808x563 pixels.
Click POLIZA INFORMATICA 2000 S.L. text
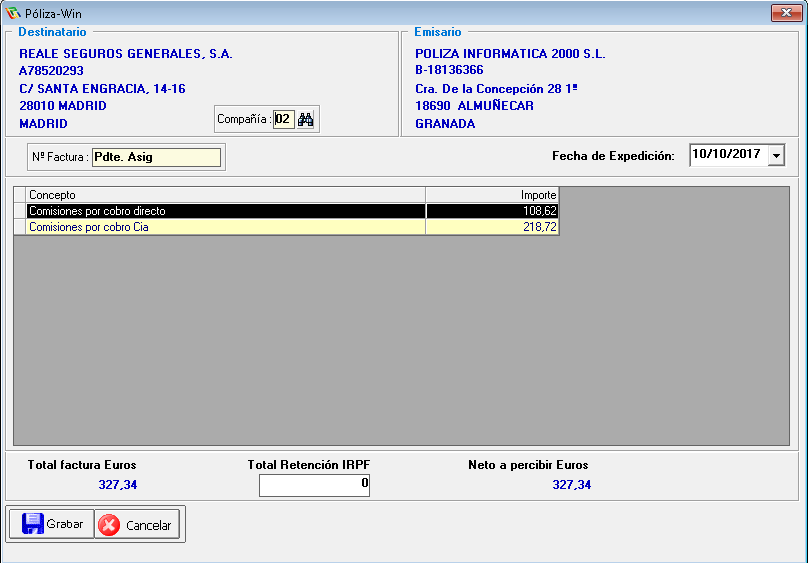510,54
